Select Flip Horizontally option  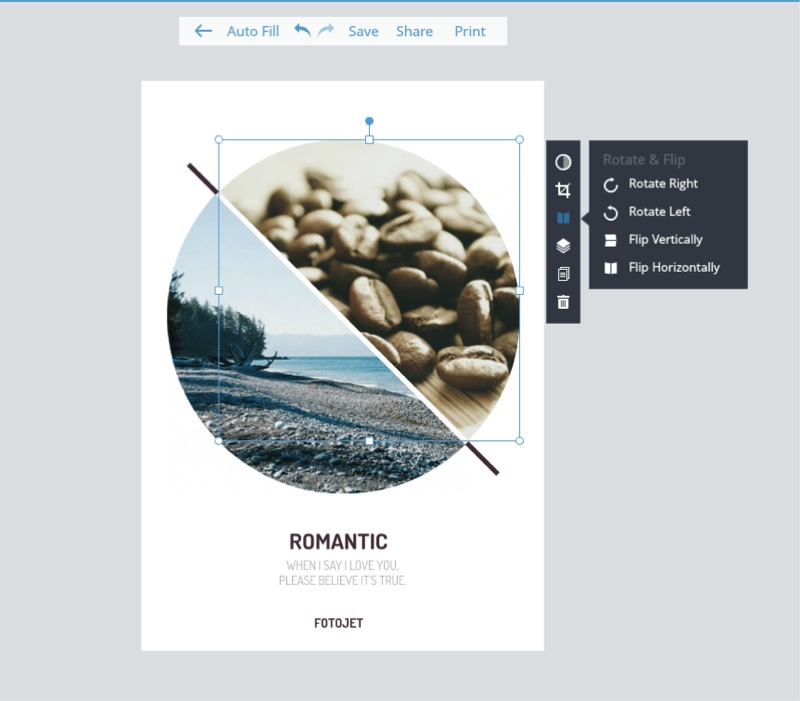pyautogui.click(x=673, y=268)
